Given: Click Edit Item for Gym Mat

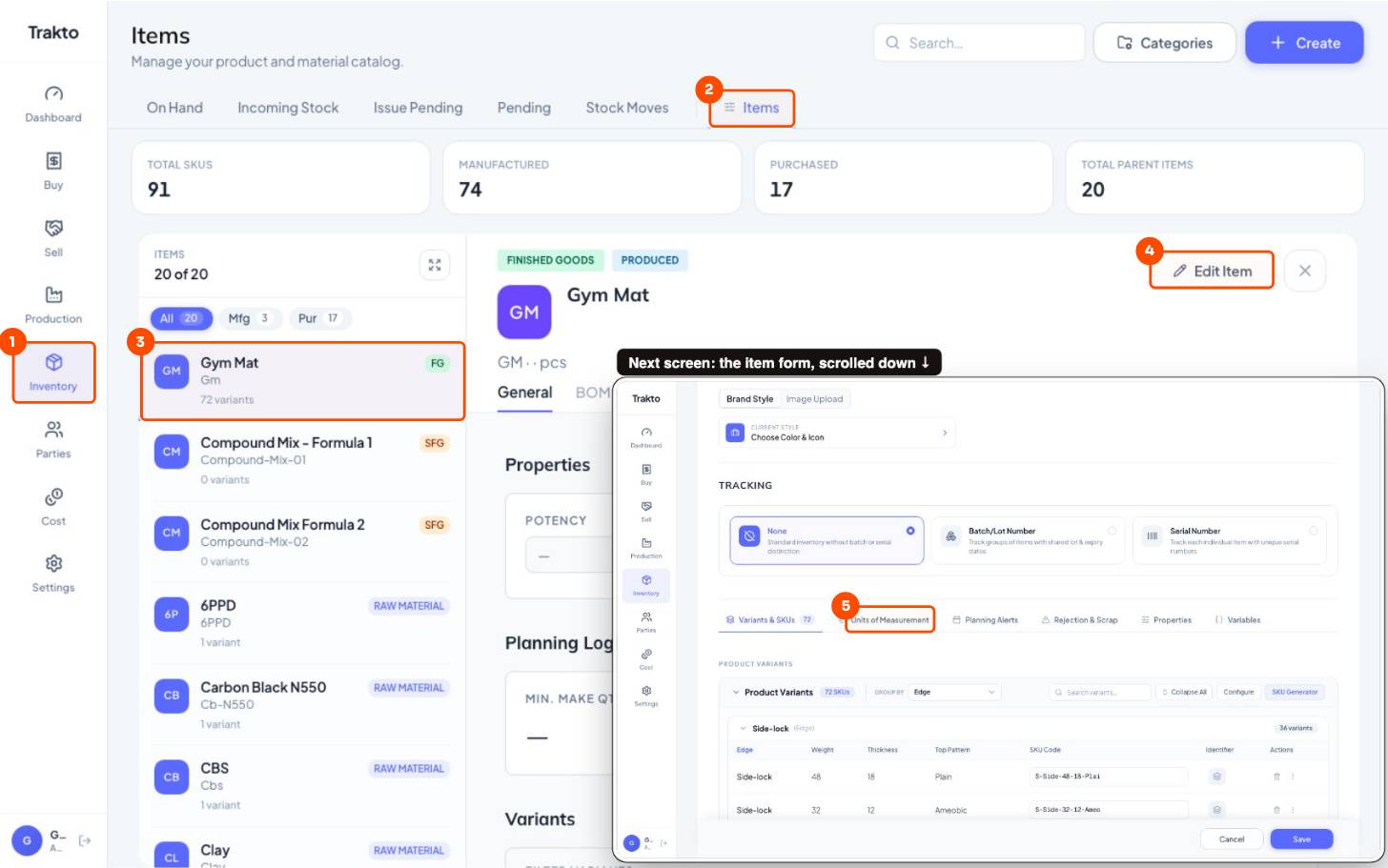Looking at the screenshot, I should 1212,271.
